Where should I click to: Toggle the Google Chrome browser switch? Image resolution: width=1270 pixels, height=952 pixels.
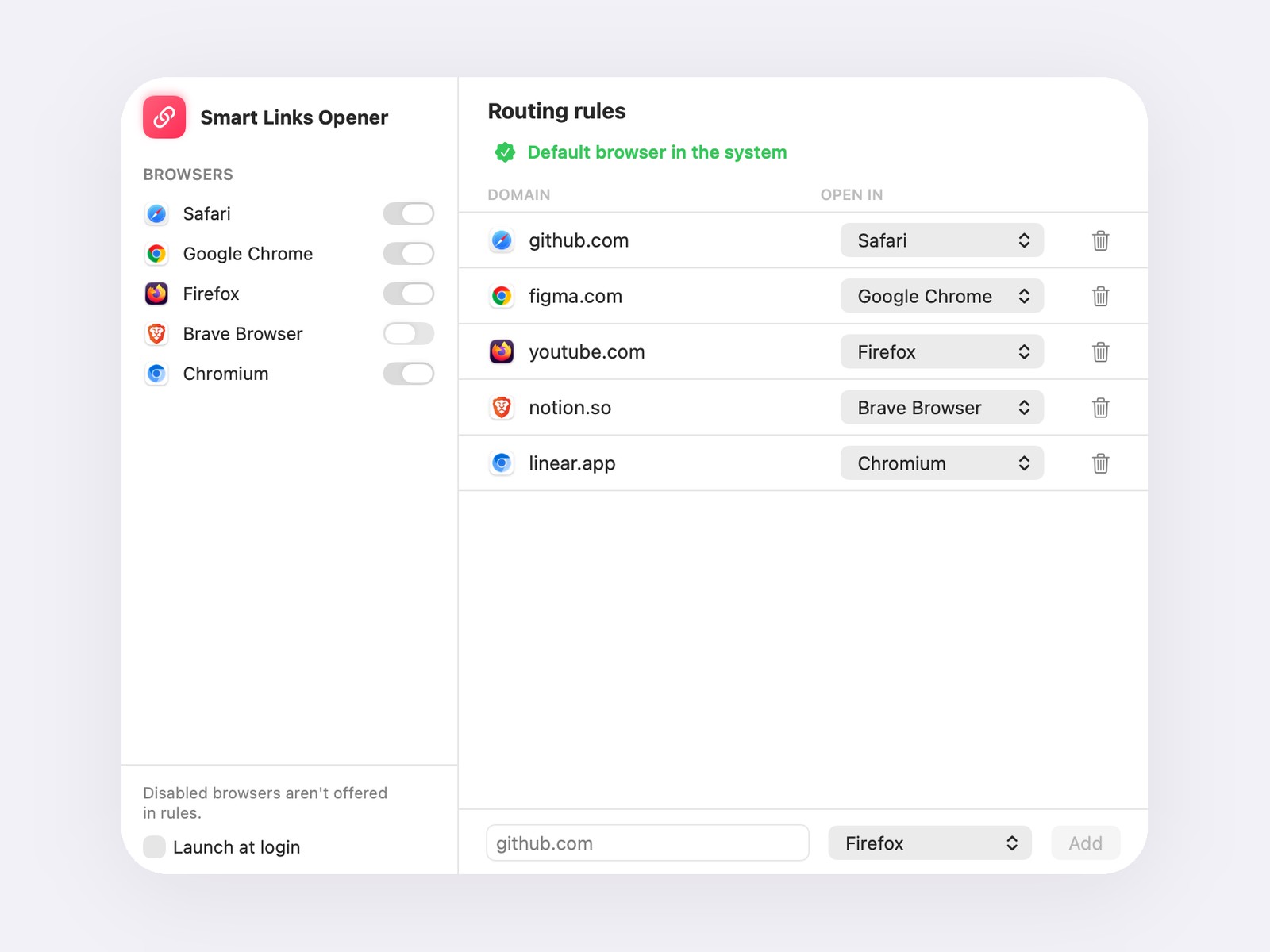click(x=409, y=254)
